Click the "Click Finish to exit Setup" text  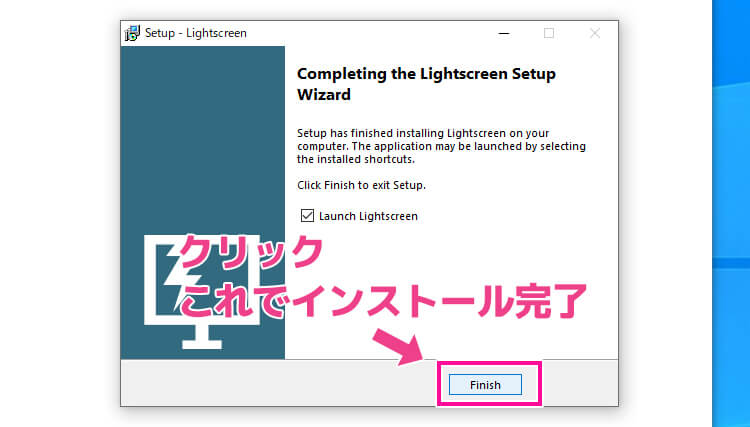pos(362,185)
